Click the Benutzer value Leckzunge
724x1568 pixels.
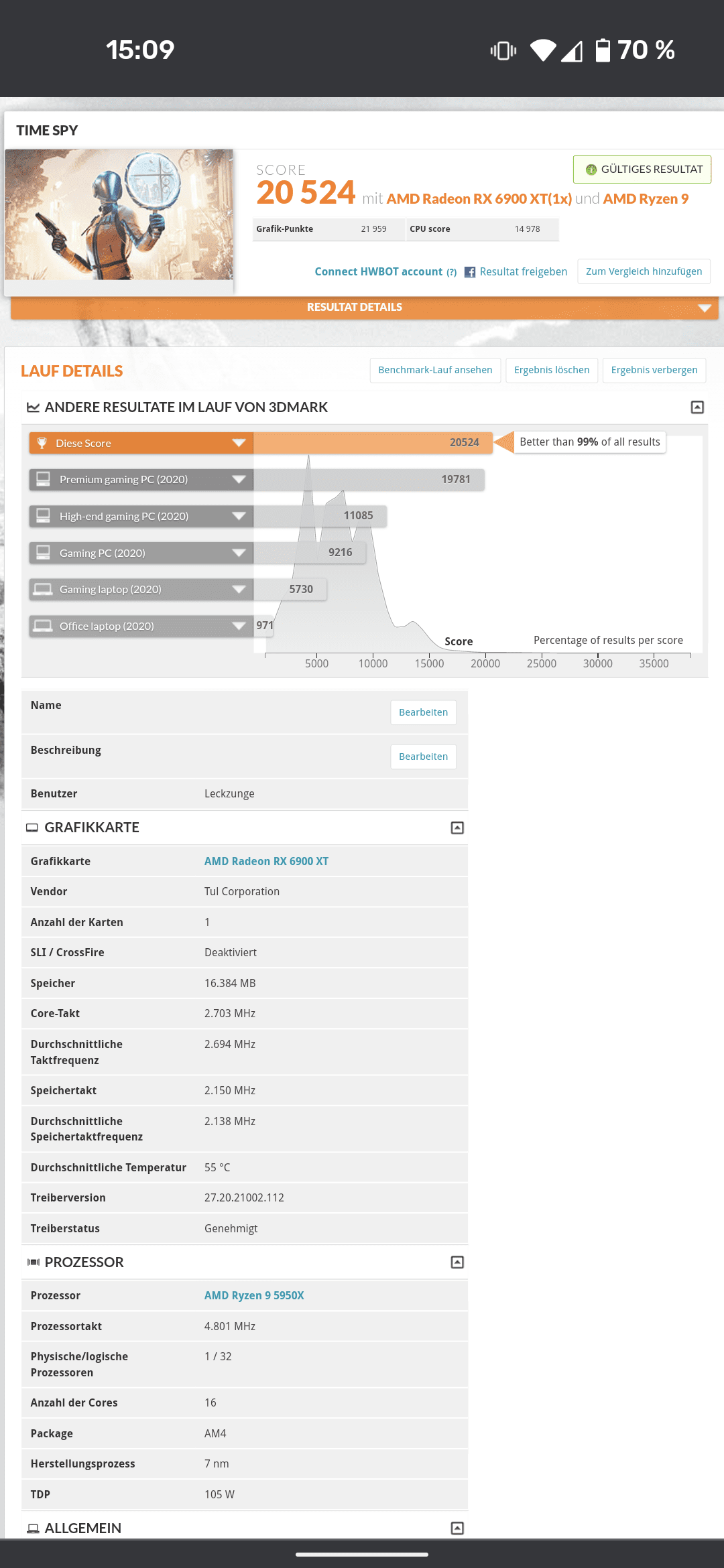(x=229, y=794)
